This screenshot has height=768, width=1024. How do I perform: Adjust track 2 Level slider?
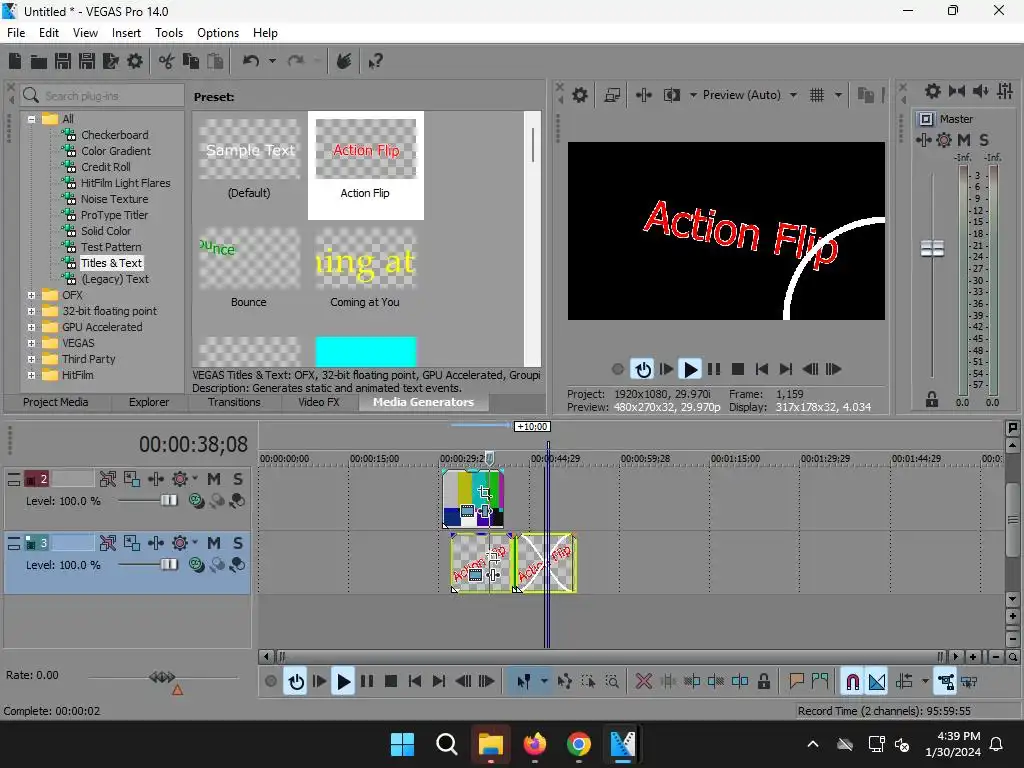pyautogui.click(x=168, y=500)
